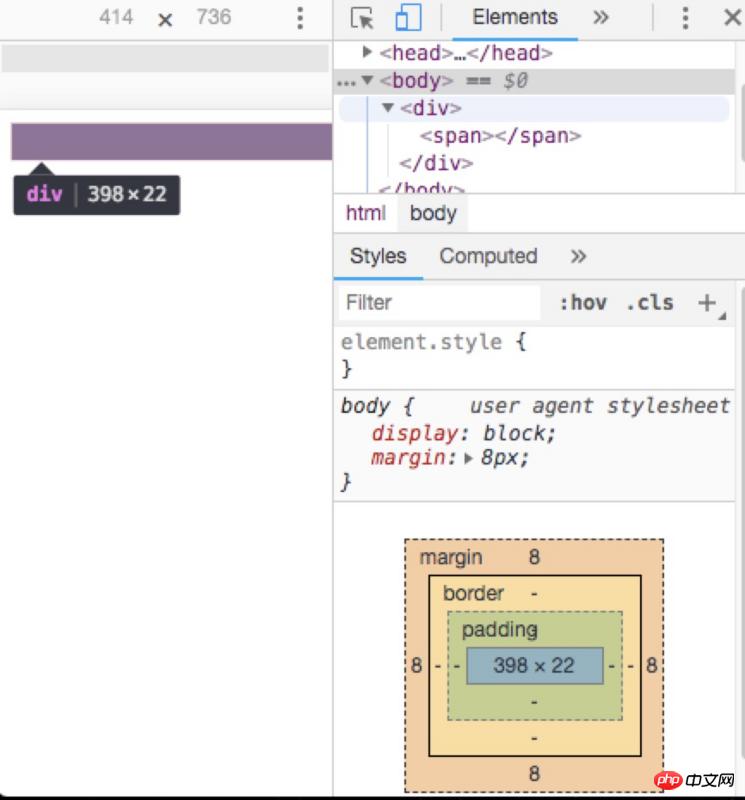
Task: Show more style pane tabs chevron
Action: [578, 257]
